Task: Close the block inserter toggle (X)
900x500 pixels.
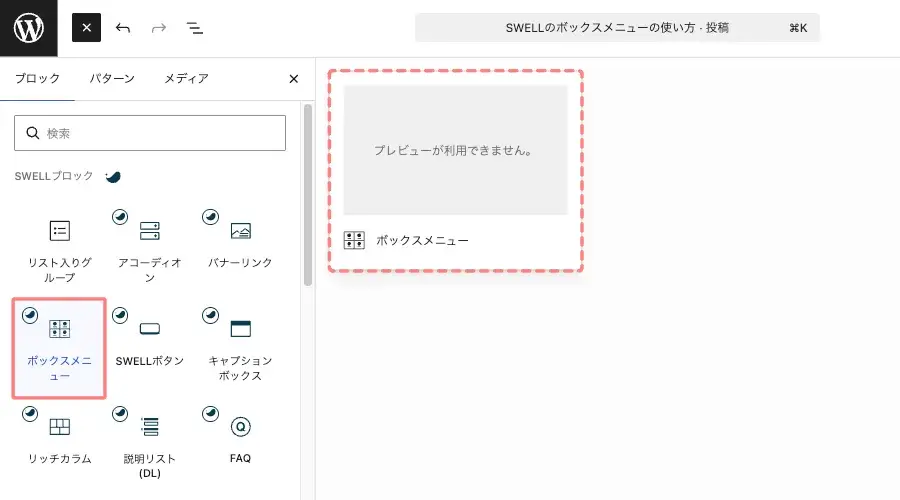Action: click(x=86, y=28)
